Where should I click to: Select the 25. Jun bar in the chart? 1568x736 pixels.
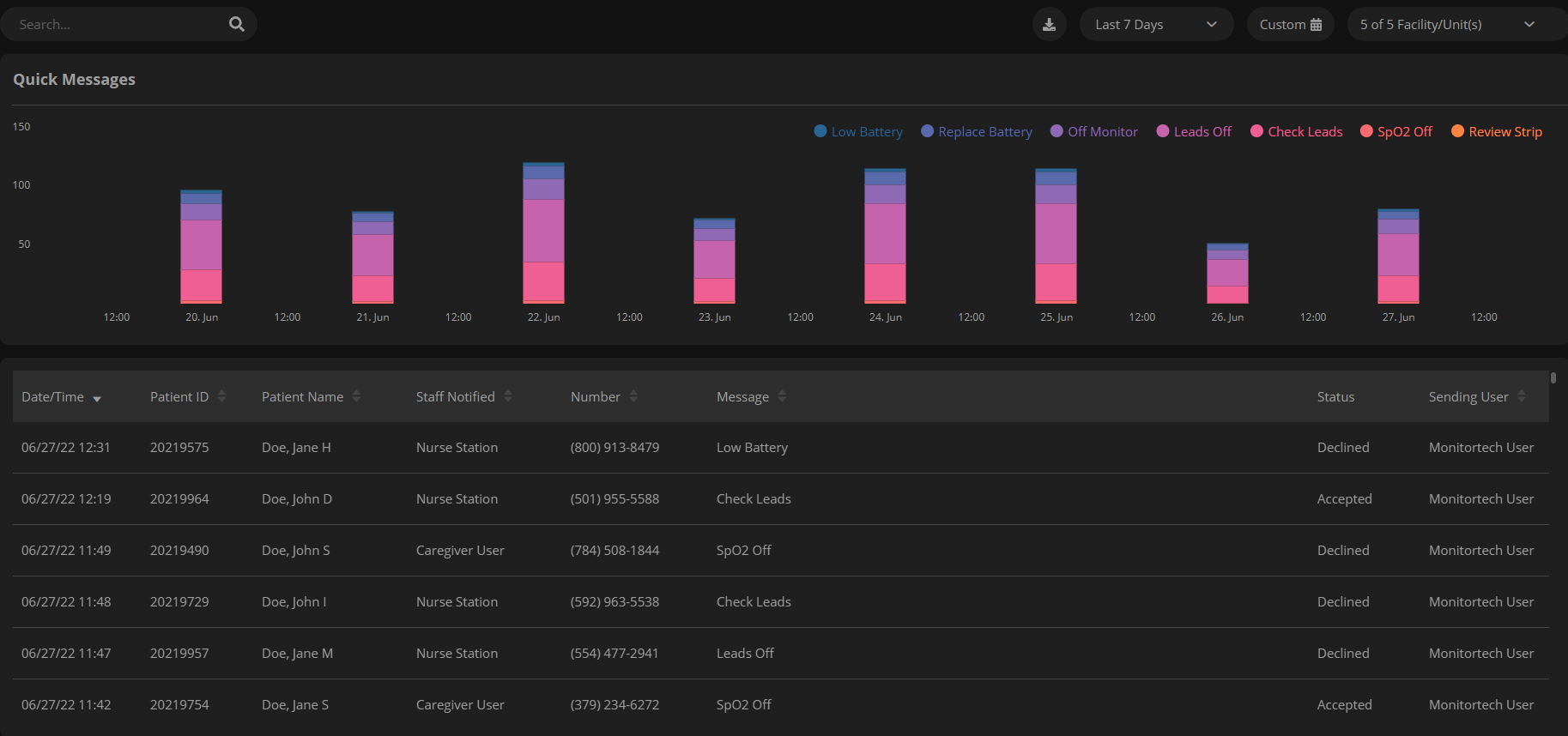(x=1056, y=236)
